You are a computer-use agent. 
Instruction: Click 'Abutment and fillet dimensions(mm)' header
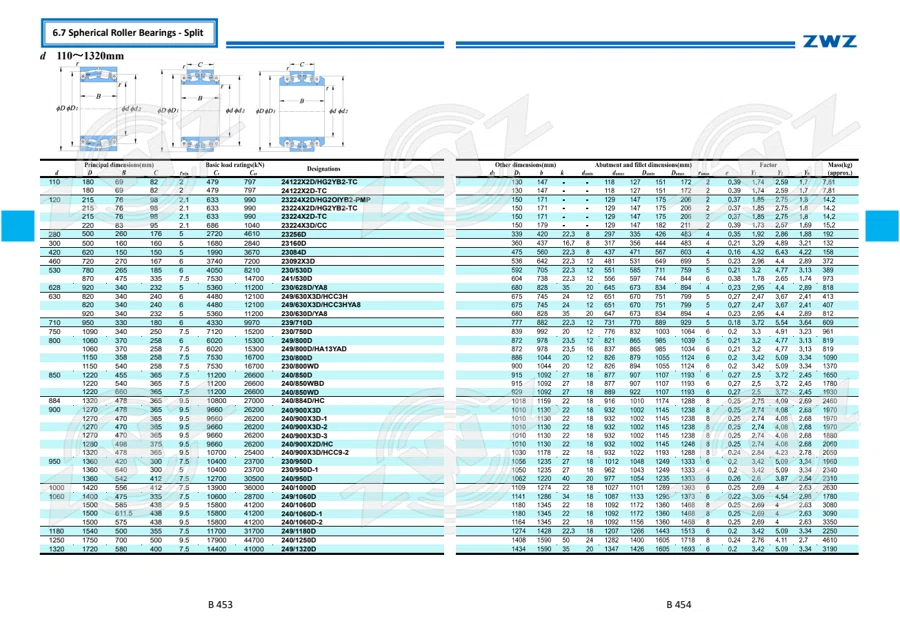point(643,165)
